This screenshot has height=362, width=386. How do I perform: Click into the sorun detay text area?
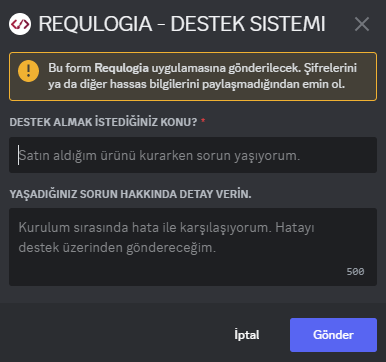193,247
